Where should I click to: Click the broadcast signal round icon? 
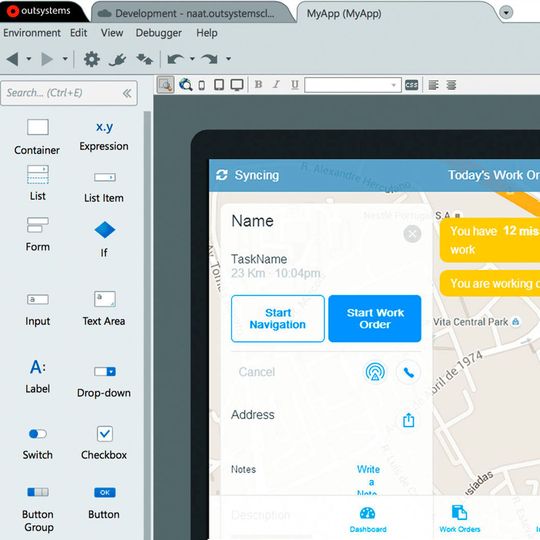click(375, 372)
